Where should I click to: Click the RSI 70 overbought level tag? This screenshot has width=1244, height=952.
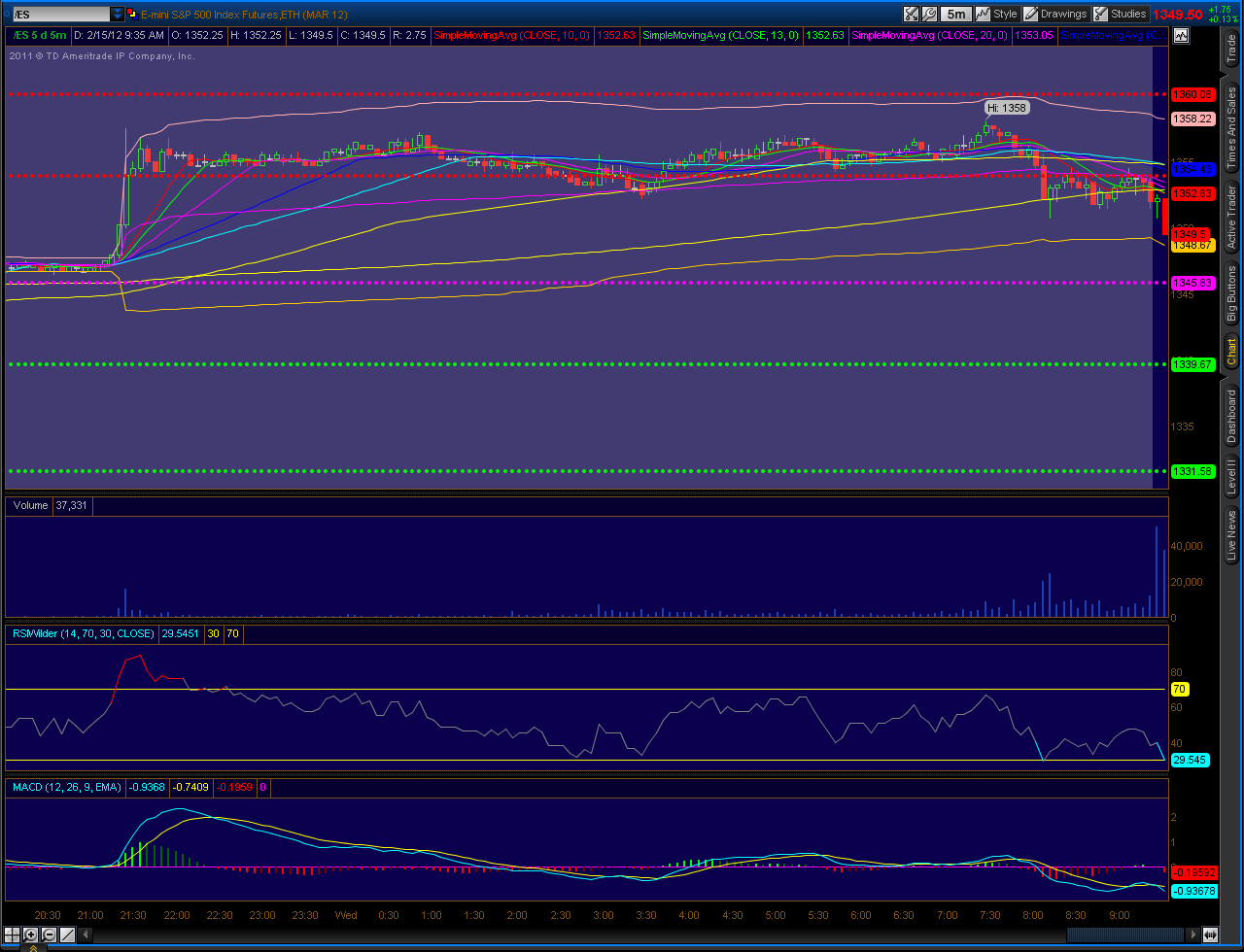pos(1181,689)
